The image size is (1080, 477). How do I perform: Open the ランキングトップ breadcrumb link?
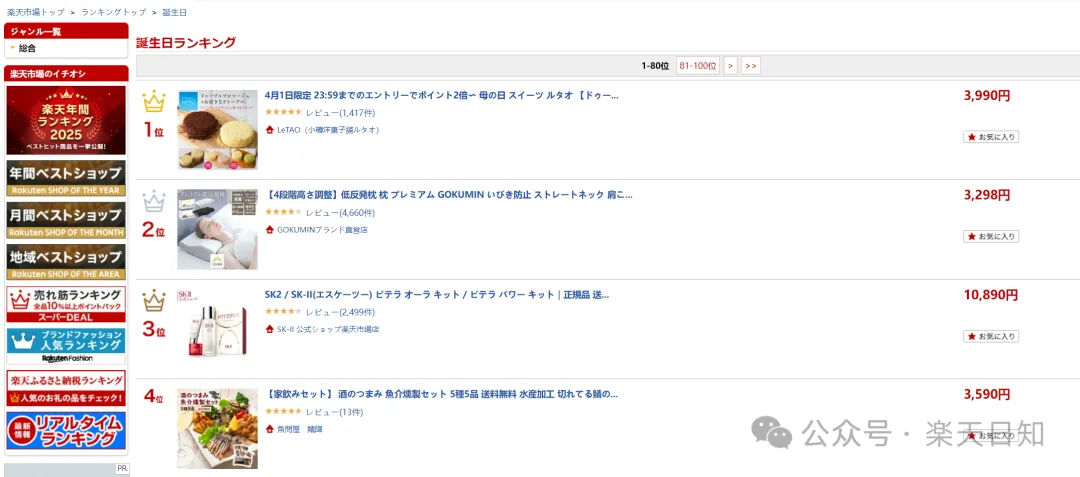pyautogui.click(x=114, y=12)
